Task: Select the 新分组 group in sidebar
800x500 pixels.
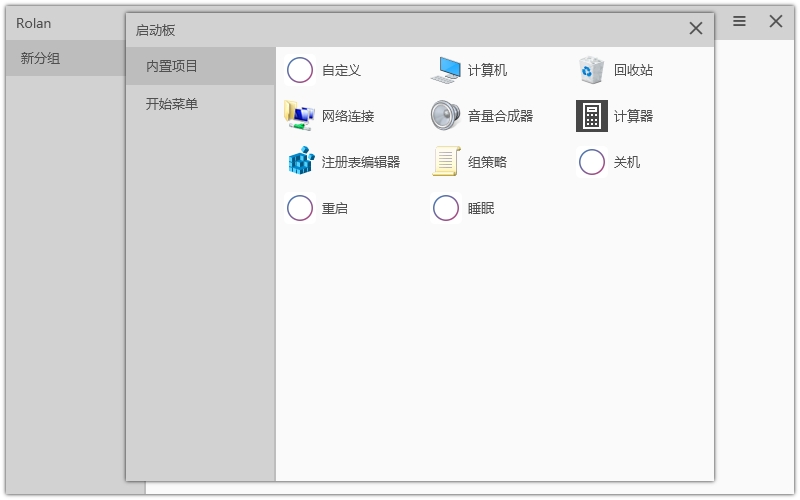Action: click(41, 58)
